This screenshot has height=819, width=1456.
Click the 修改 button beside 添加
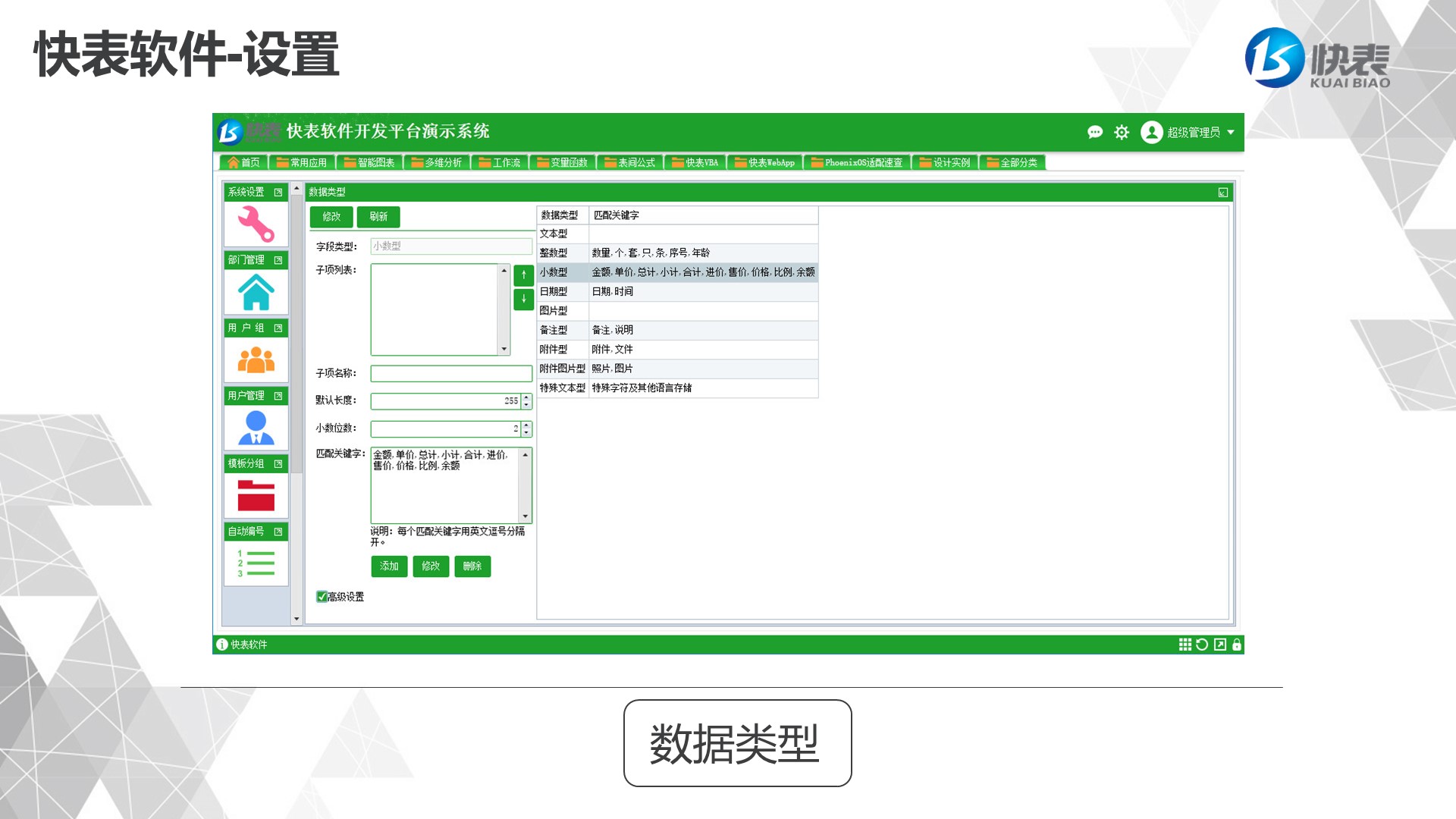point(431,566)
